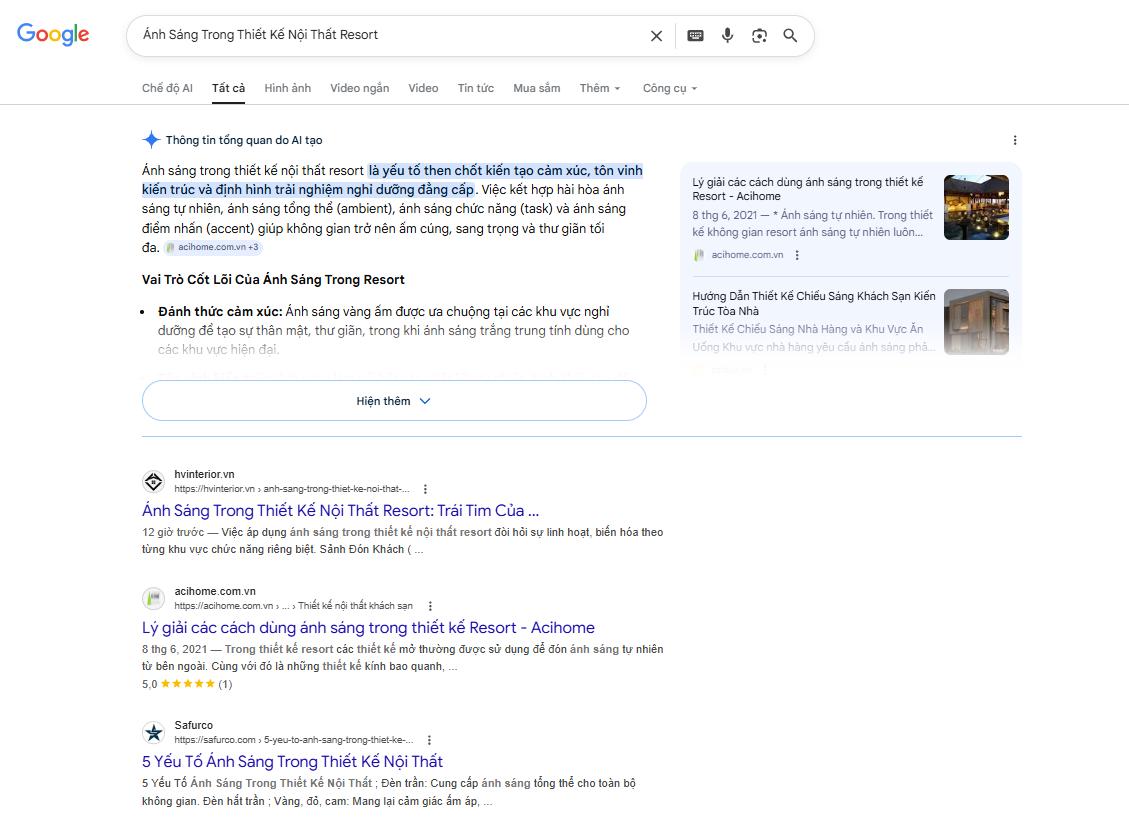
Task: Click inside the search text field
Action: [390, 35]
